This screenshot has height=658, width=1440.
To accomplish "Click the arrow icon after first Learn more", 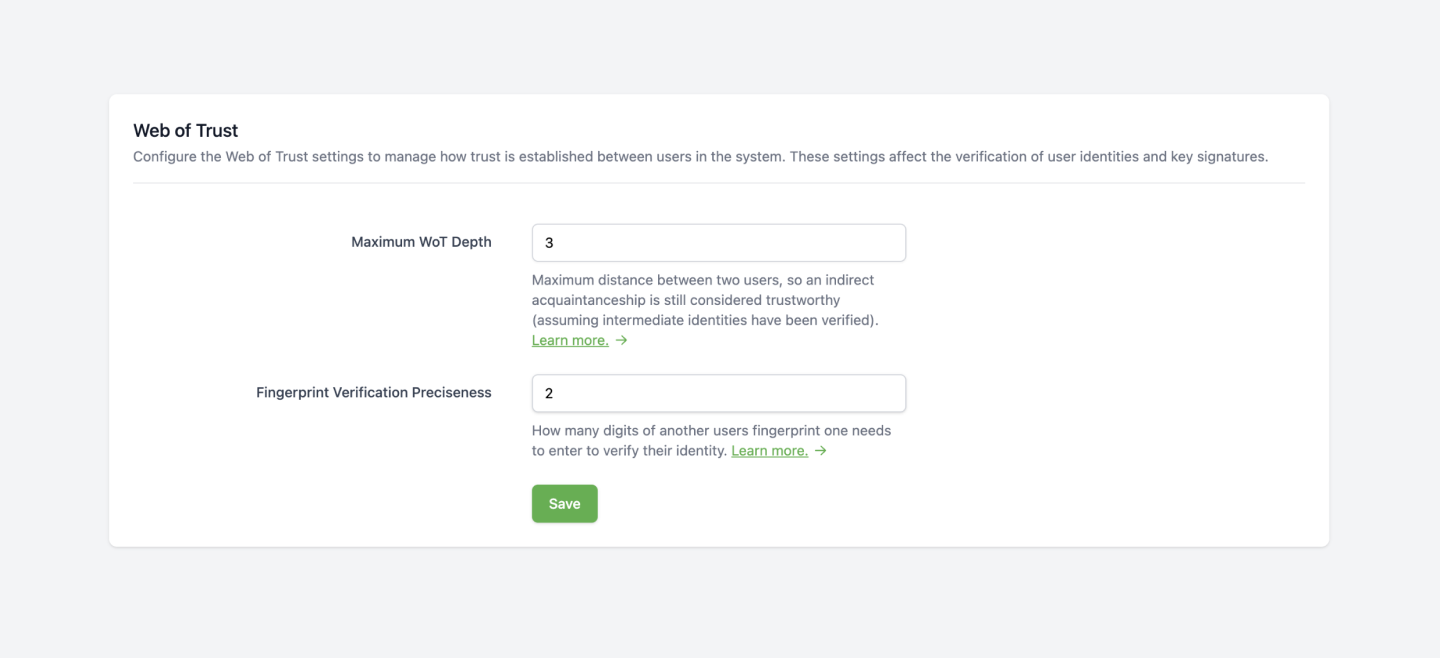I will (621, 340).
